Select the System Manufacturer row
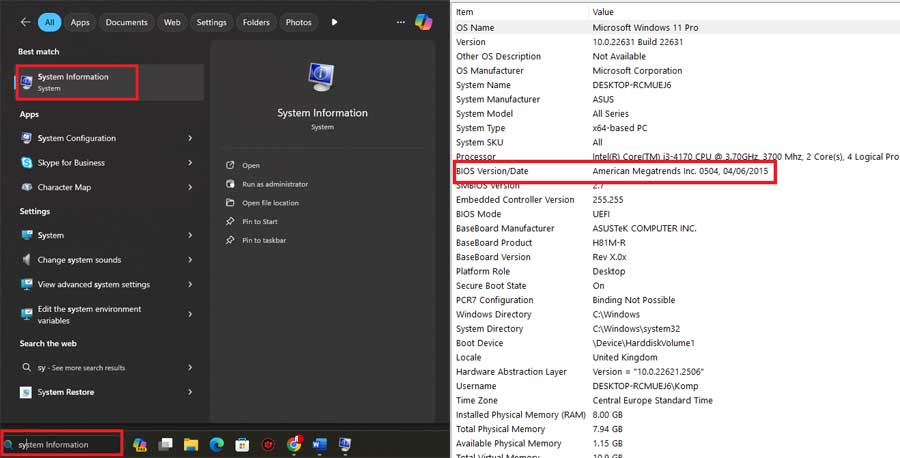The width and height of the screenshot is (900, 458). click(676, 99)
